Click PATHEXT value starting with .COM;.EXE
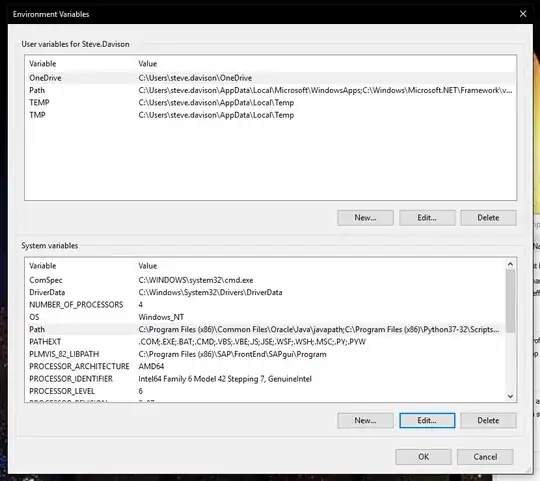Viewport: 540px width, 481px height. click(x=252, y=342)
